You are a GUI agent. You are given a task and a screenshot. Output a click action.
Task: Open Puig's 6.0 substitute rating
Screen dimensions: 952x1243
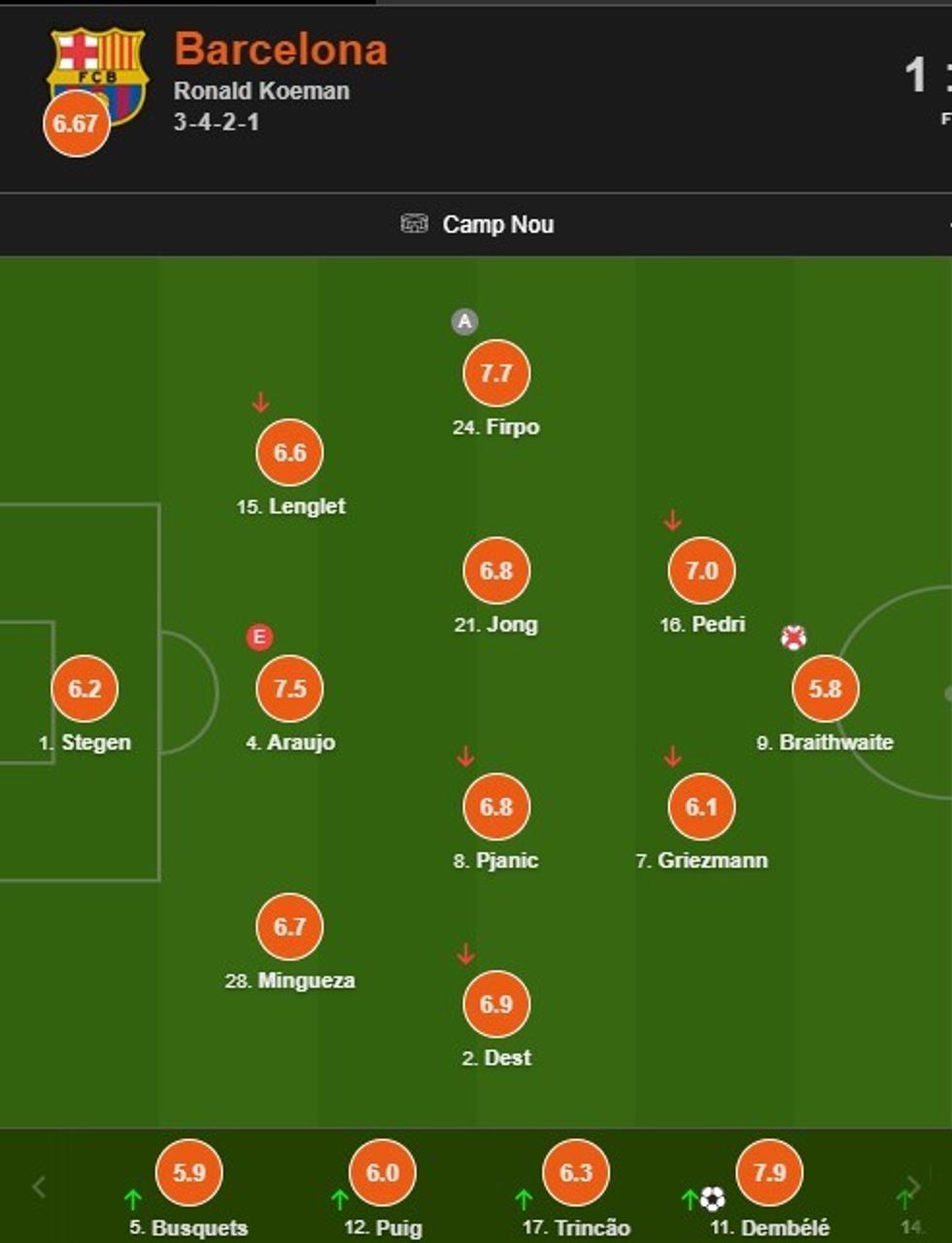(x=382, y=1172)
